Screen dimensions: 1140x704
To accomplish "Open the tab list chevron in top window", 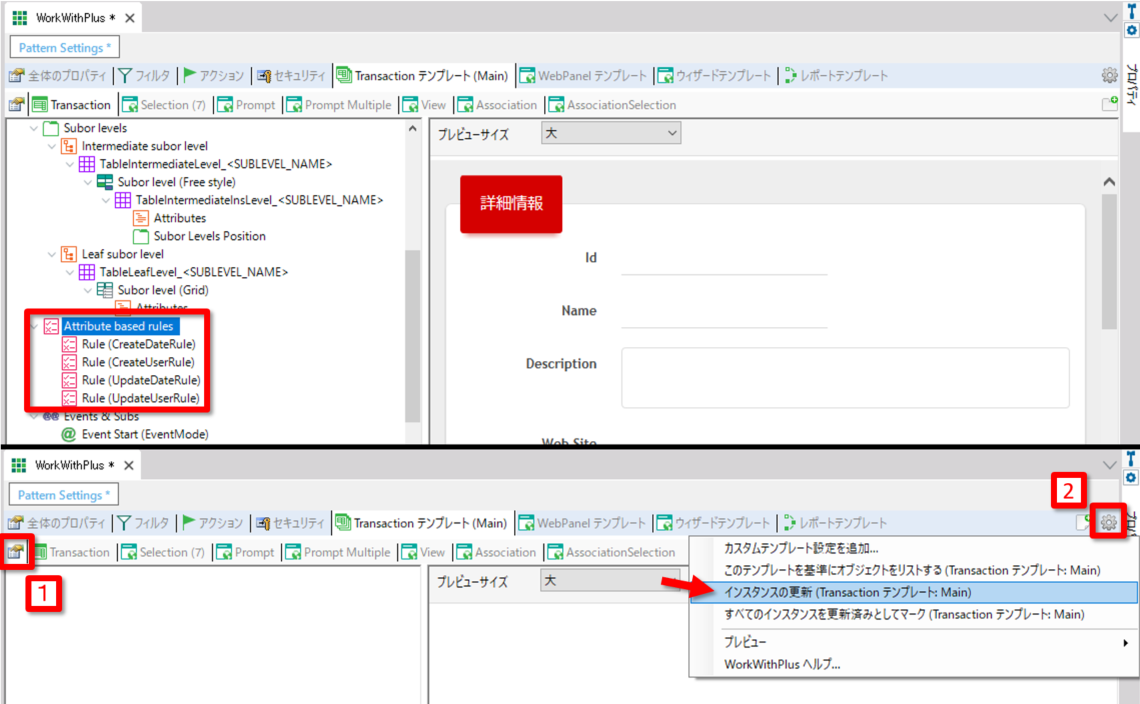I will (1110, 17).
